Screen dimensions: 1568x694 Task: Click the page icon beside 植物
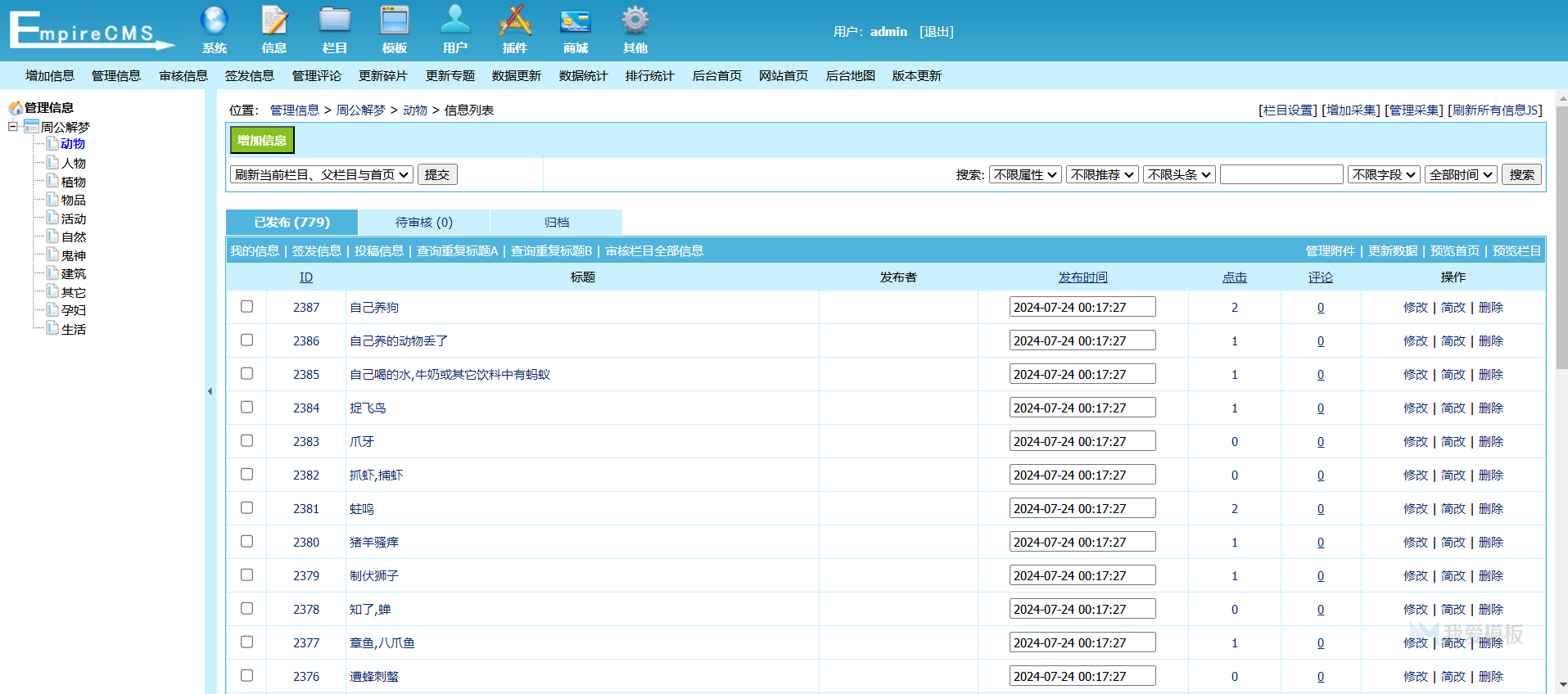point(52,181)
